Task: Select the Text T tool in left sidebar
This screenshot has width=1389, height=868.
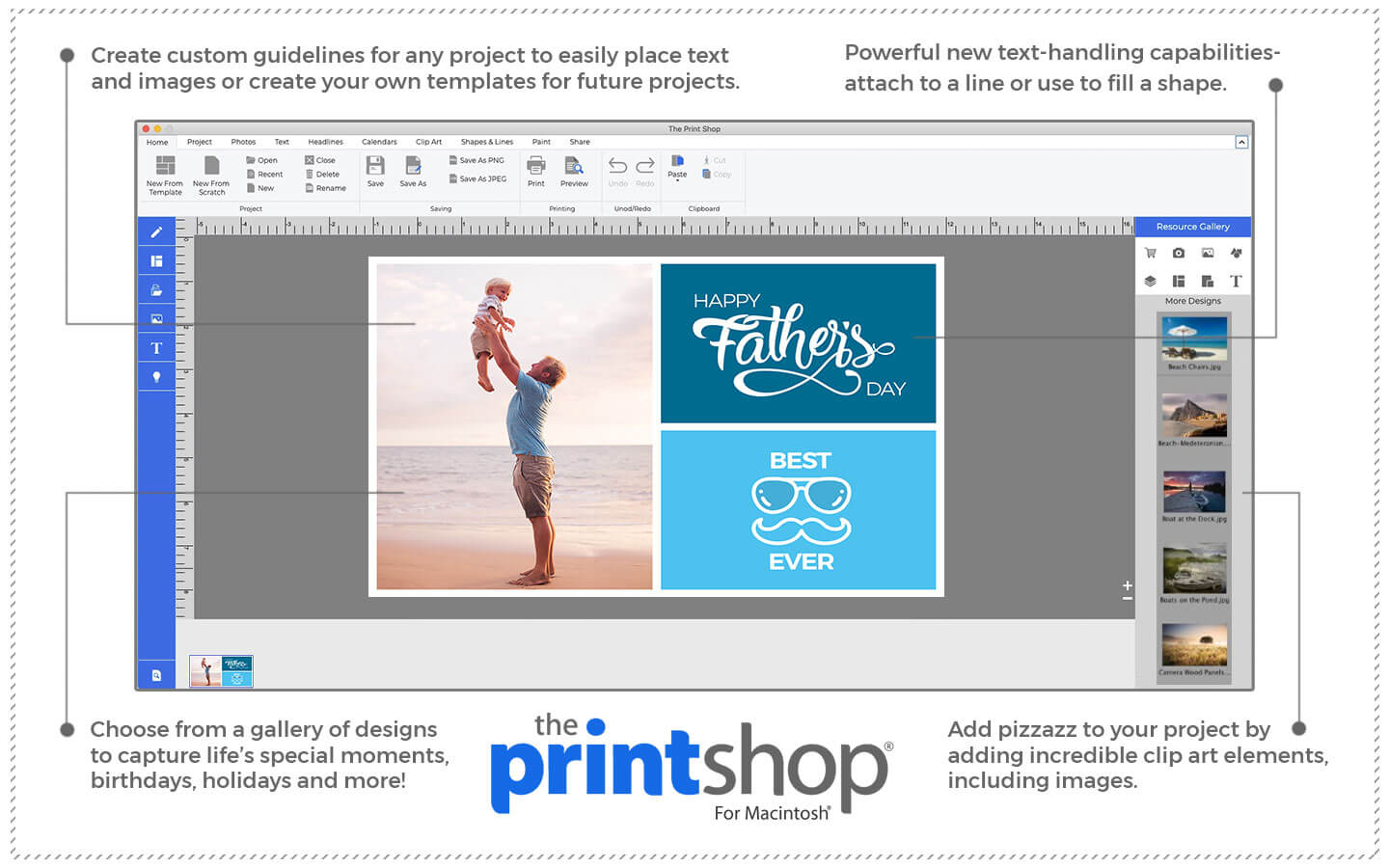Action: pyautogui.click(x=156, y=347)
